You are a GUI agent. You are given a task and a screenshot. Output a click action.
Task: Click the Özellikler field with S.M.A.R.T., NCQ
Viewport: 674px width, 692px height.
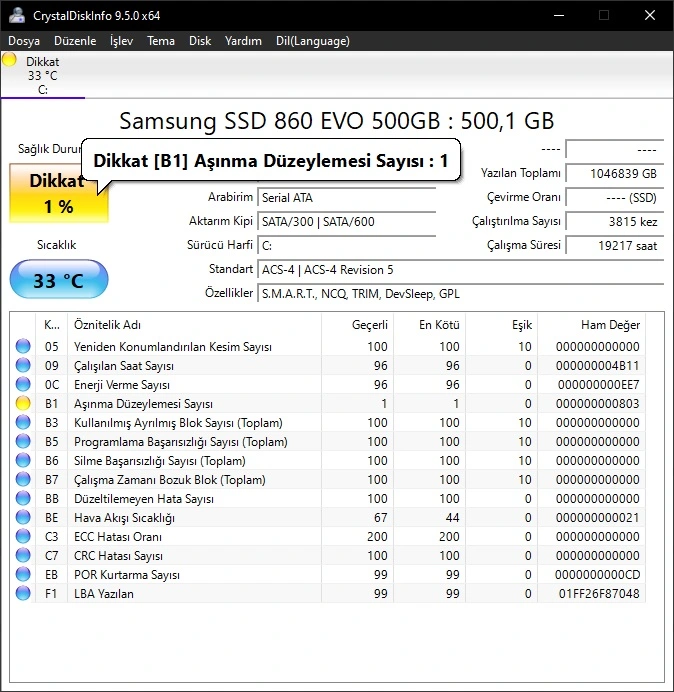tap(461, 293)
